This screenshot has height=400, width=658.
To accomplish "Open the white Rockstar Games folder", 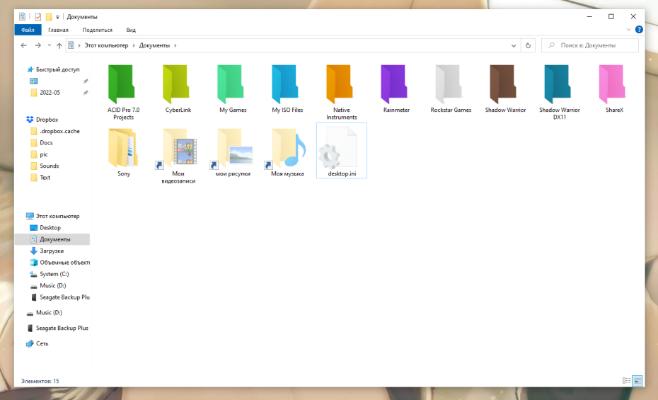I will tap(451, 89).
